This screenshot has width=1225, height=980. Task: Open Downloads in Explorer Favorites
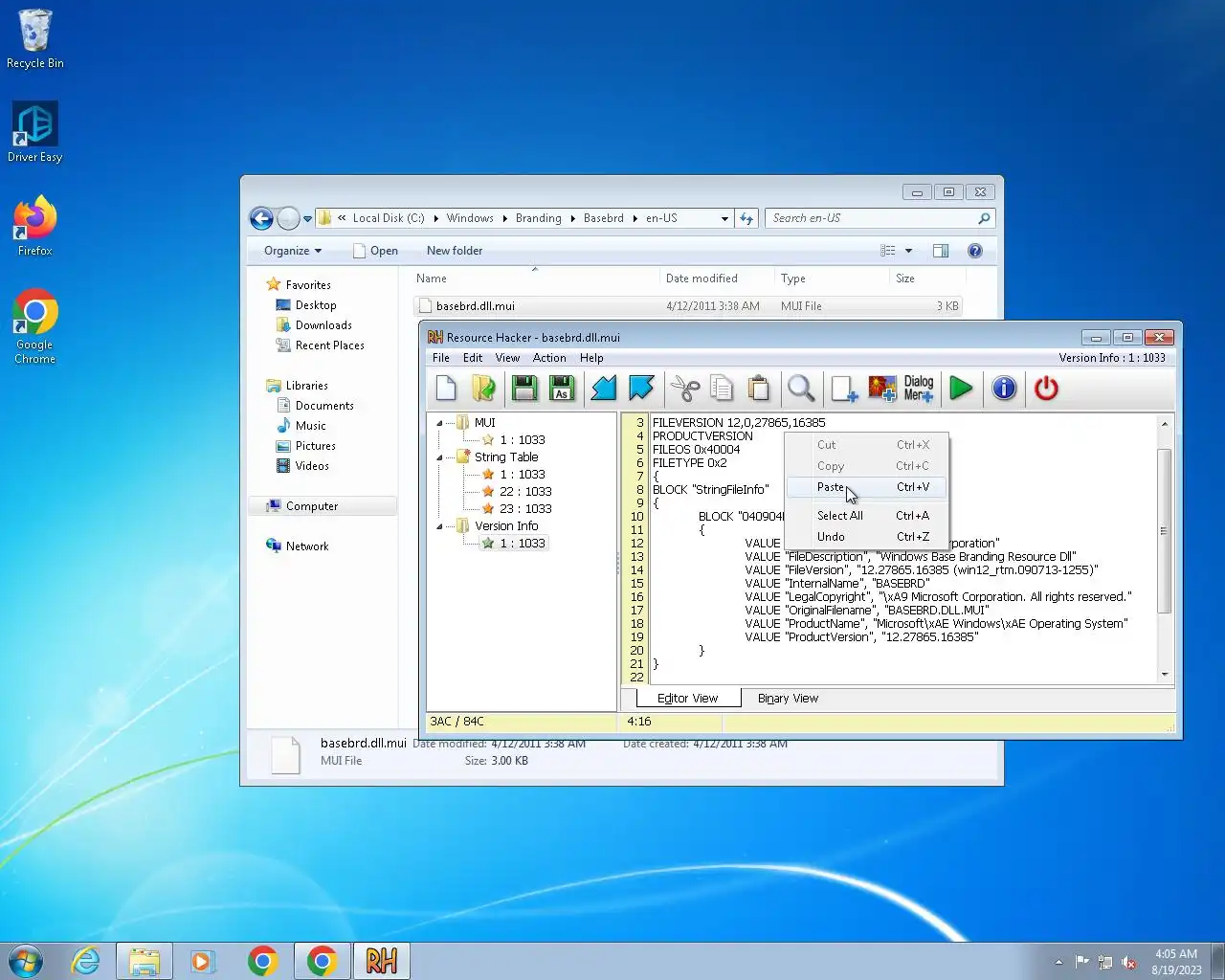(x=323, y=325)
